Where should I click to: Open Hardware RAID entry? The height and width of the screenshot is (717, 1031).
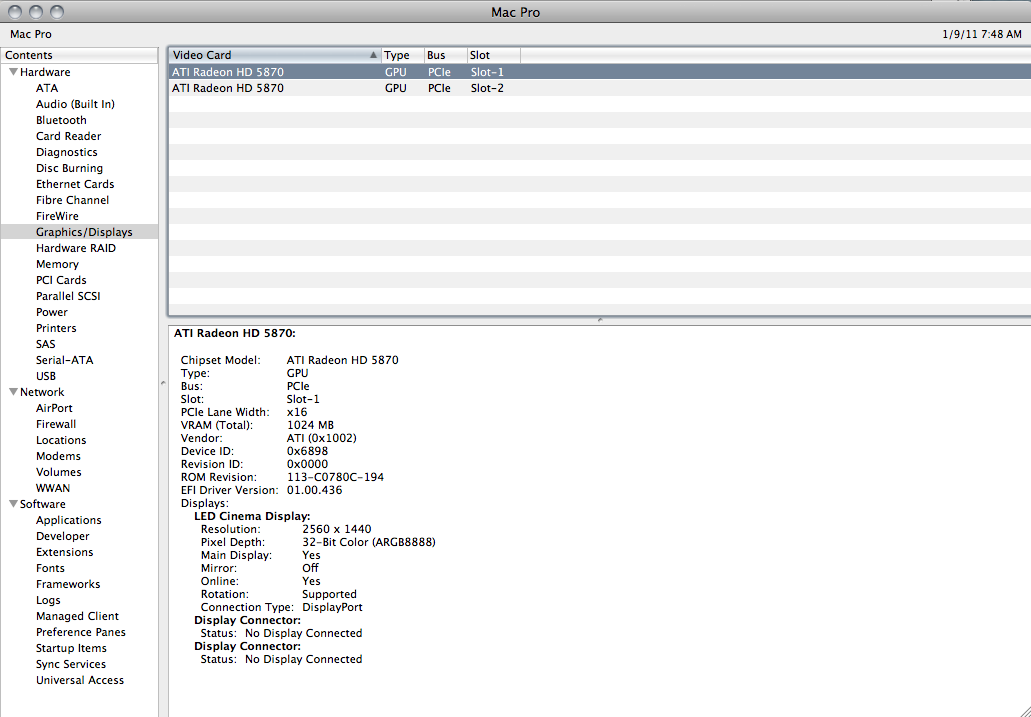click(76, 248)
